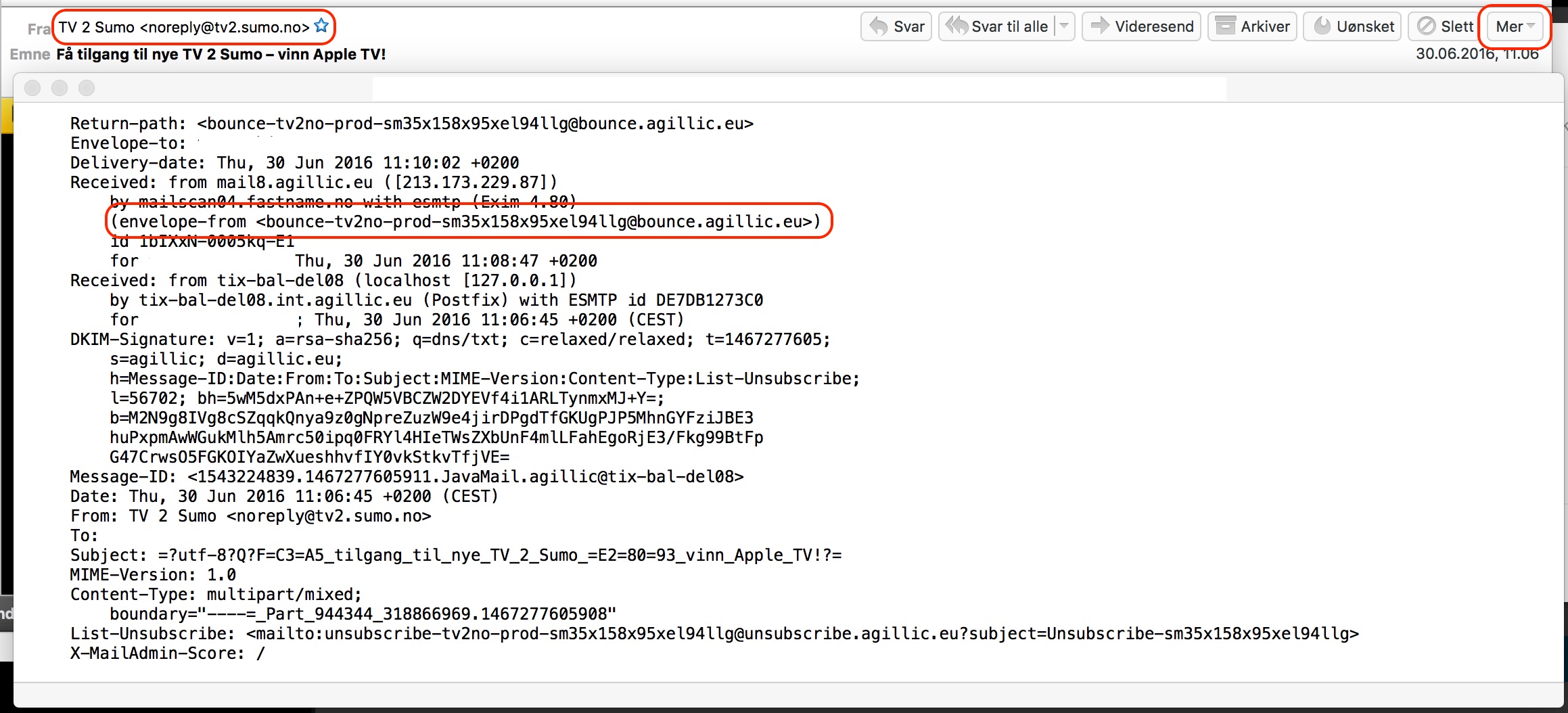1568x713 pixels.
Task: Click the From: TV 2 Sumo source line
Action: tap(251, 516)
